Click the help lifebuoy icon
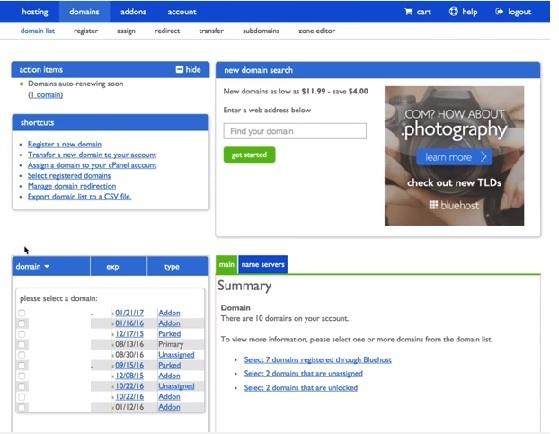 pyautogui.click(x=453, y=11)
